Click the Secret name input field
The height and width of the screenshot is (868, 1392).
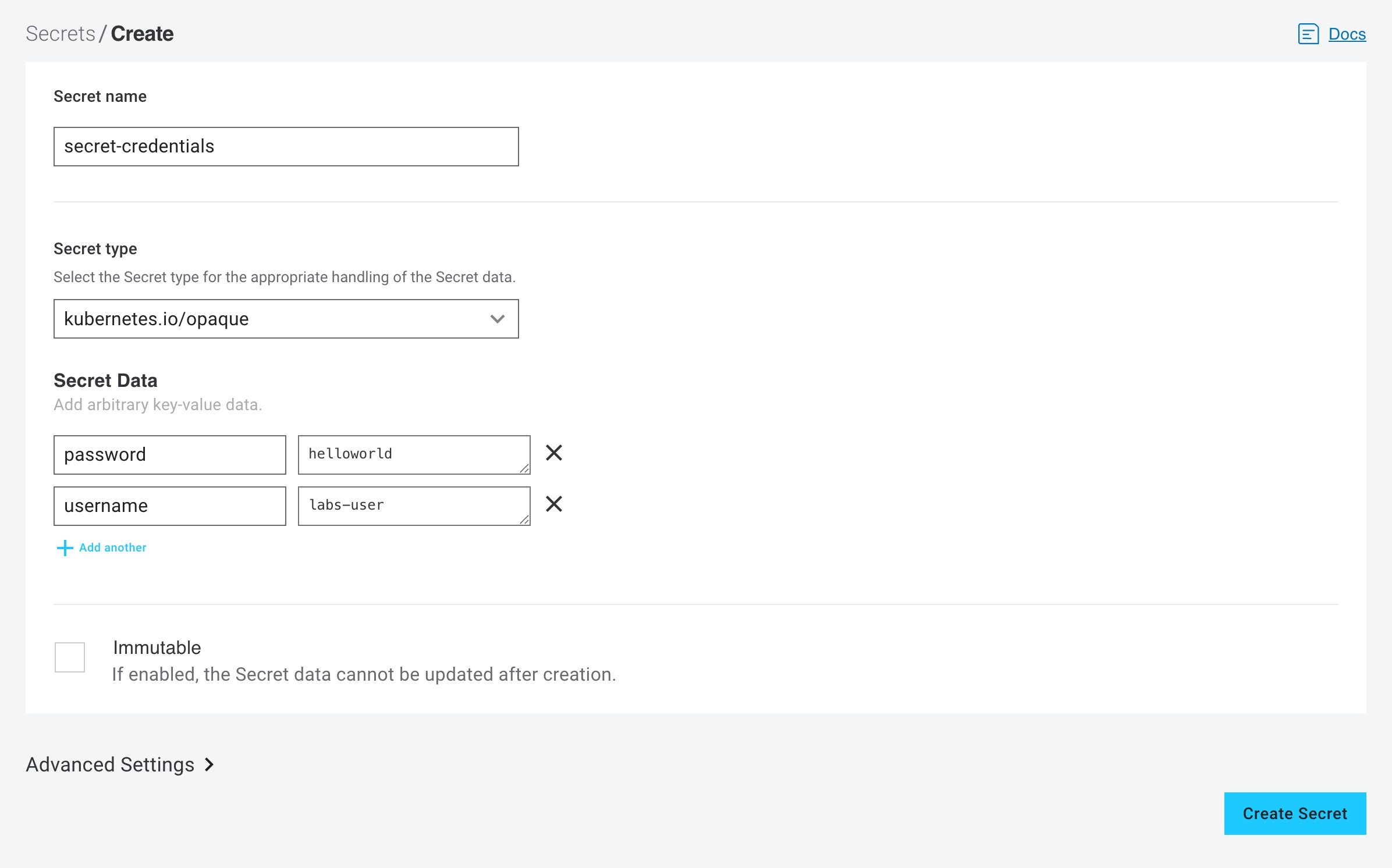(286, 147)
